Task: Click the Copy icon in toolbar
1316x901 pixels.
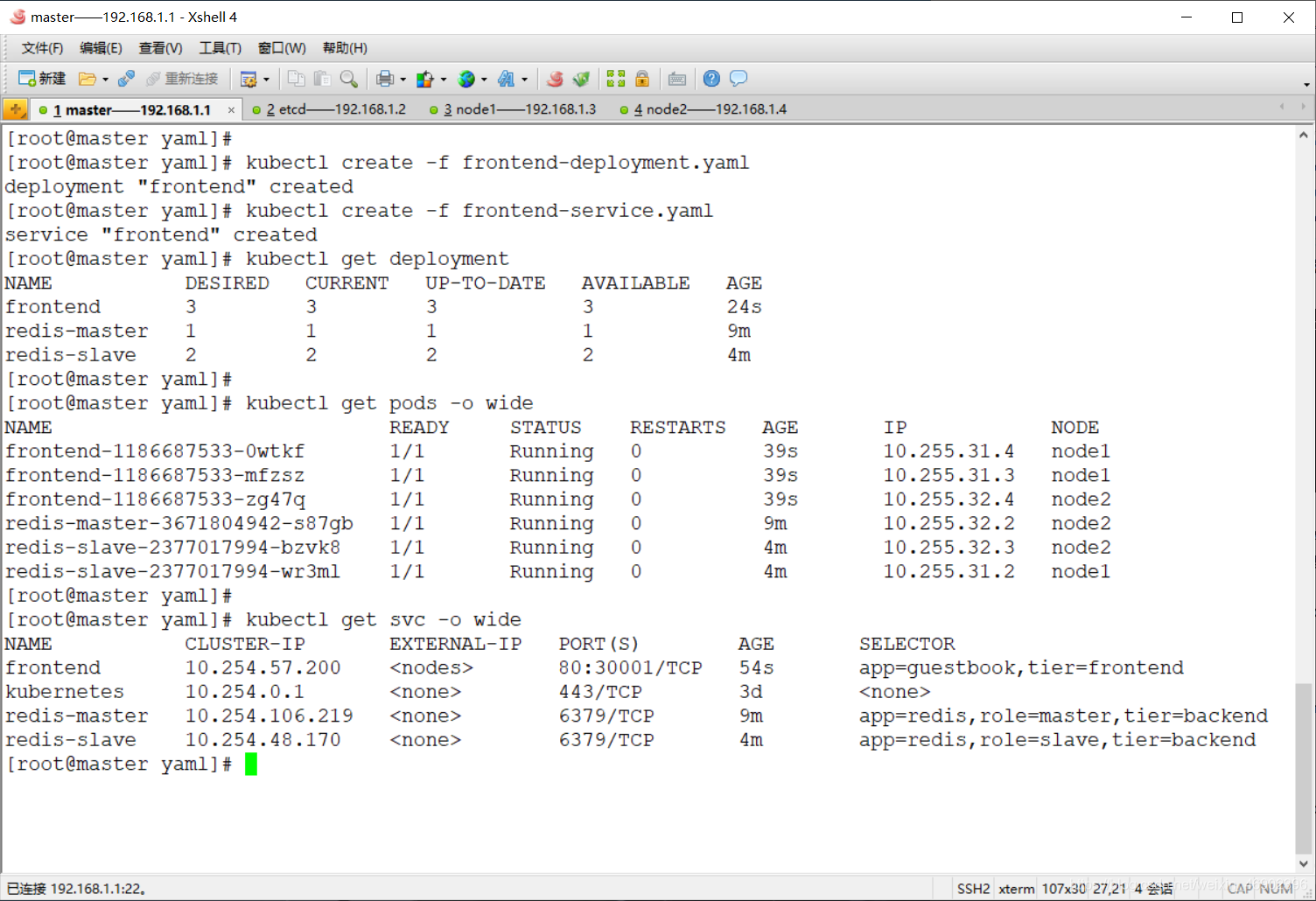Action: click(297, 79)
